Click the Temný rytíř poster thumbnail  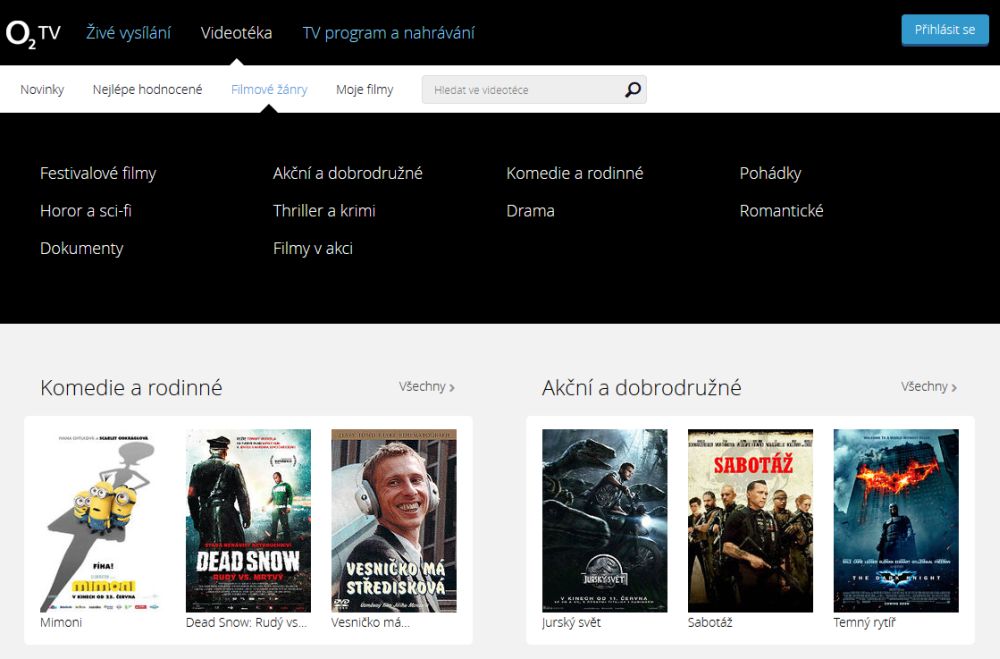896,520
